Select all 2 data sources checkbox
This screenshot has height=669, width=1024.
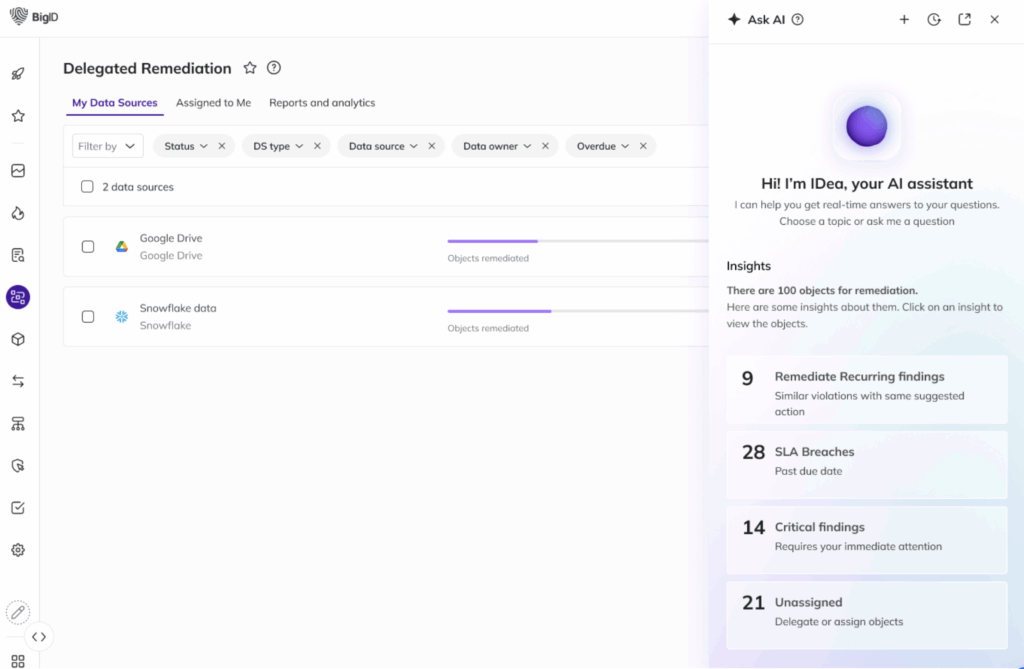(87, 187)
